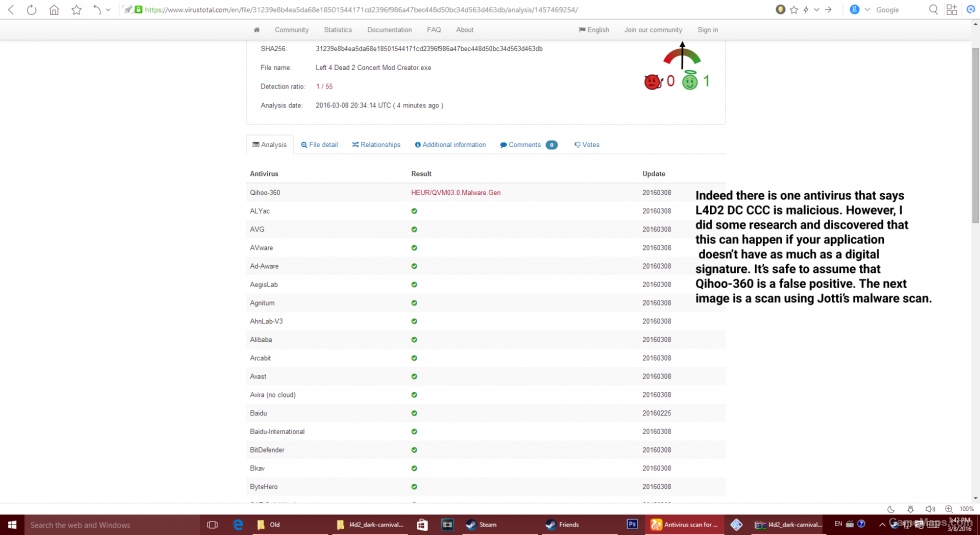Click the favorites star beside home icon
980x535 pixels.
coord(76,10)
